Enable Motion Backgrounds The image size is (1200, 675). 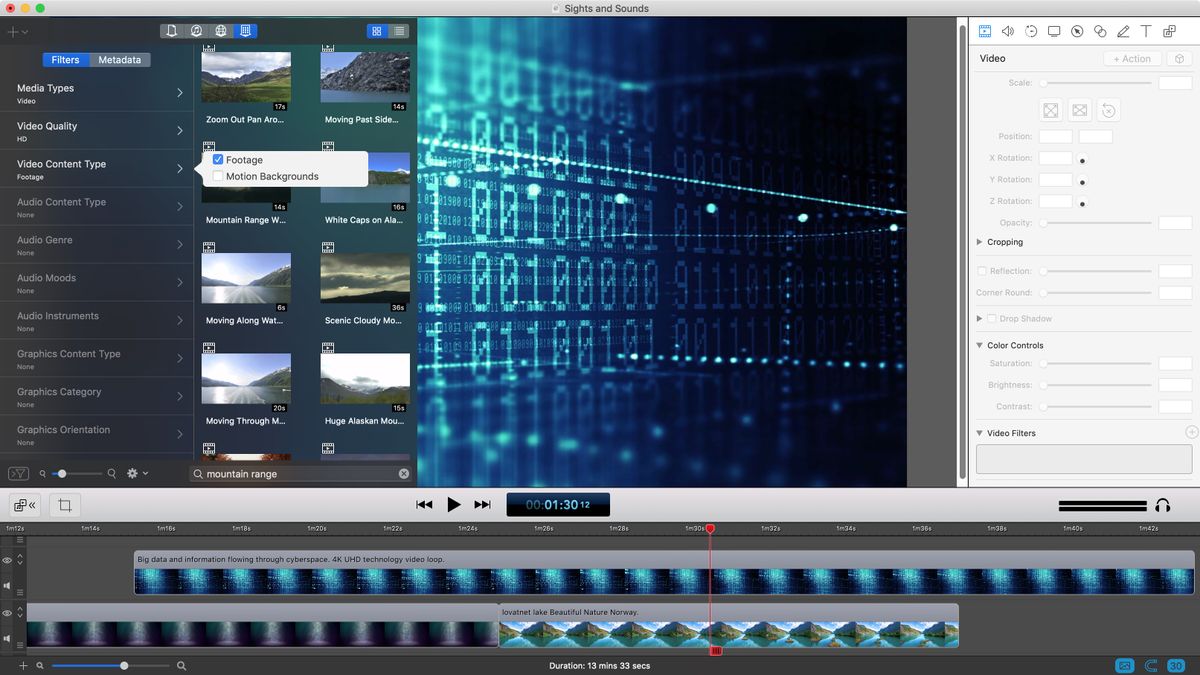coord(218,176)
